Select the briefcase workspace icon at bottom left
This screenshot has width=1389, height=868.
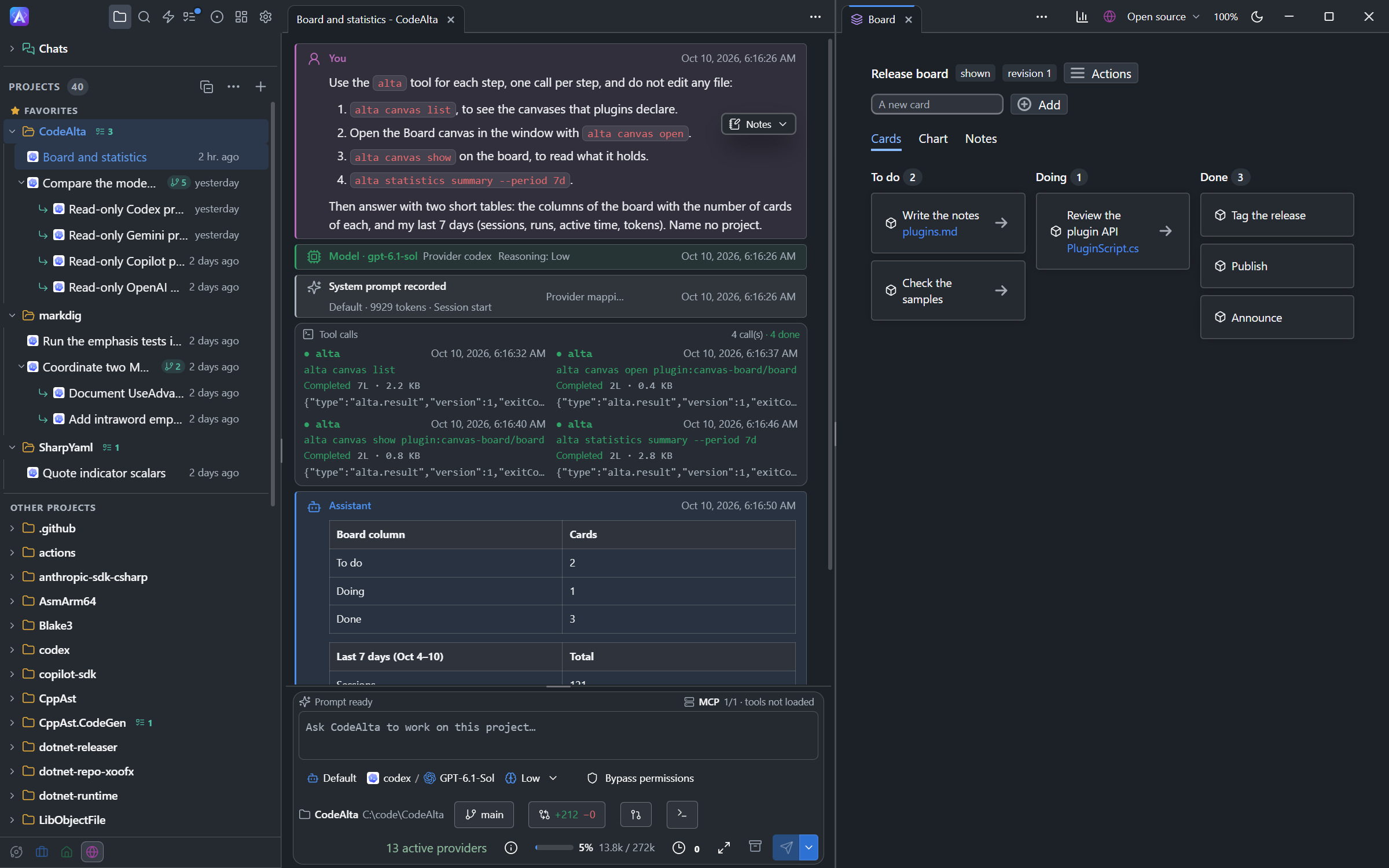pos(42,852)
